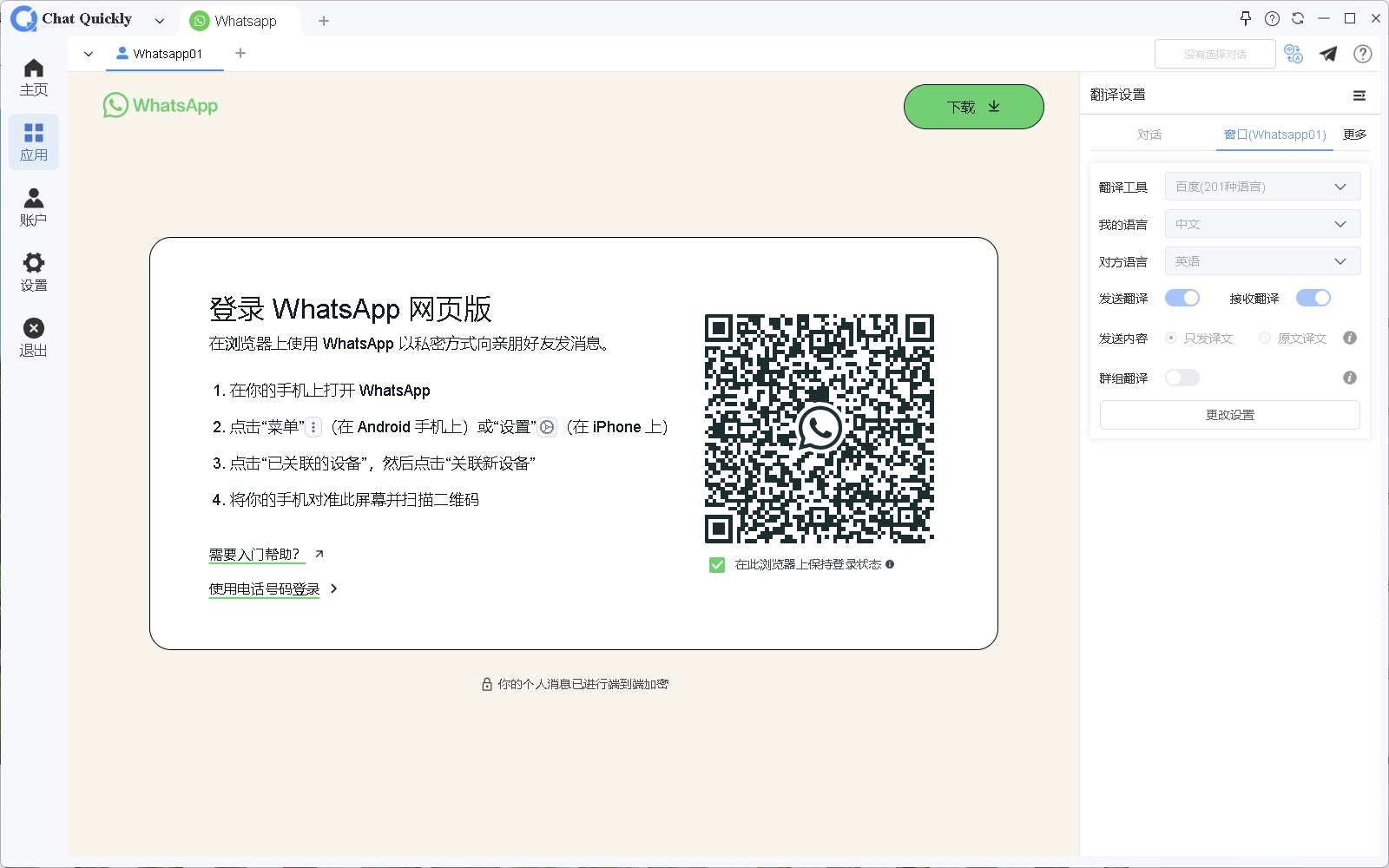
Task: Open the 我的语言 dropdown
Action: tap(1262, 224)
